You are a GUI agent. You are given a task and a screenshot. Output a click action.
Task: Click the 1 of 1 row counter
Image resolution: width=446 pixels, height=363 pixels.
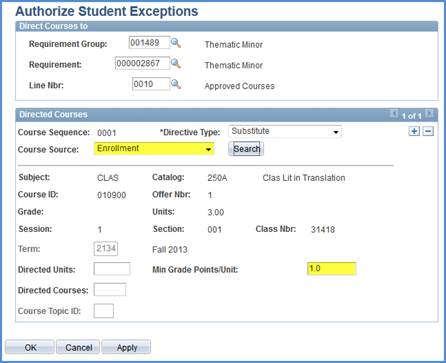pos(412,116)
